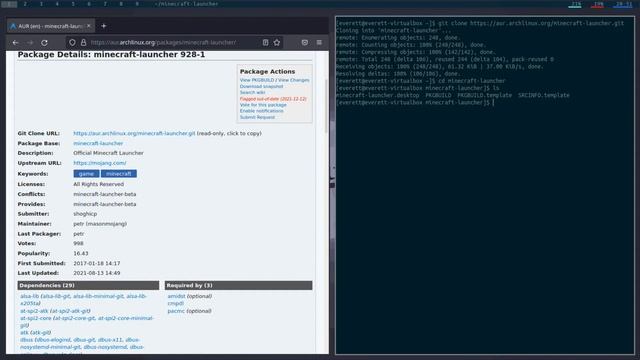Select 'Official Minecraft Launcher' description text
The width and height of the screenshot is (640, 360).
pos(108,153)
